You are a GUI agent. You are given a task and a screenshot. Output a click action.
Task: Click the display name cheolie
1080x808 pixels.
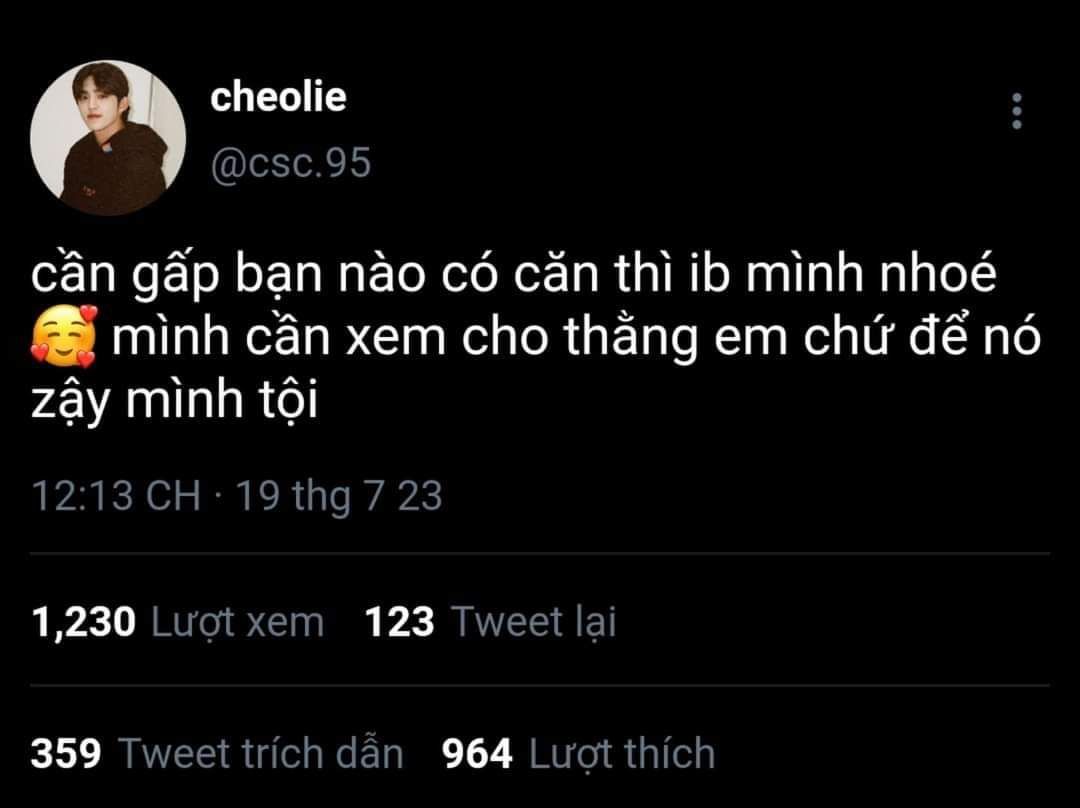click(278, 96)
